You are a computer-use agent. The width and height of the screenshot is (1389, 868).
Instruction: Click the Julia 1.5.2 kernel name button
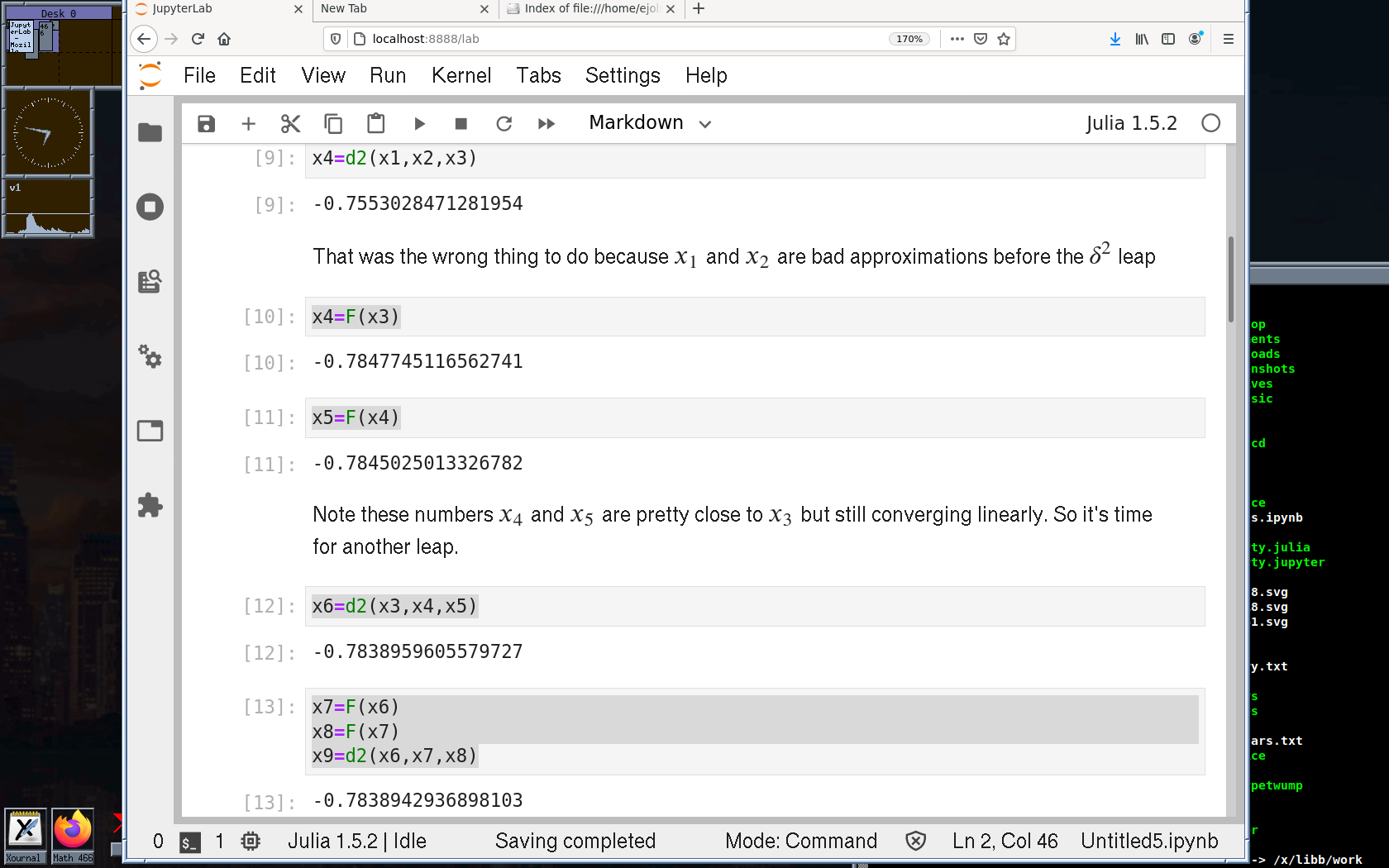tap(1130, 123)
